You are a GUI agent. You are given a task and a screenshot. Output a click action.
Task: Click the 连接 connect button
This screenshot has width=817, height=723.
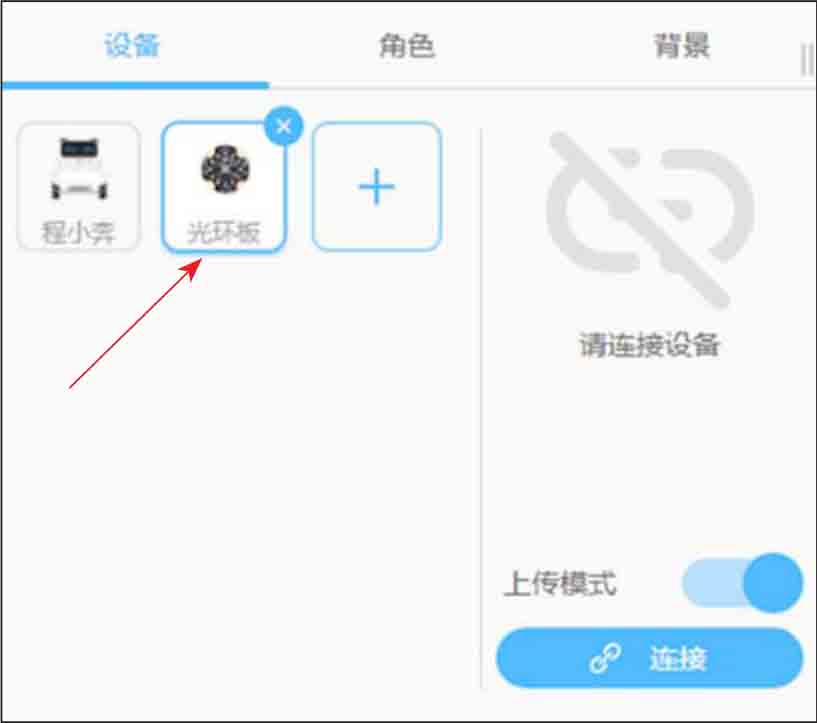tap(650, 658)
